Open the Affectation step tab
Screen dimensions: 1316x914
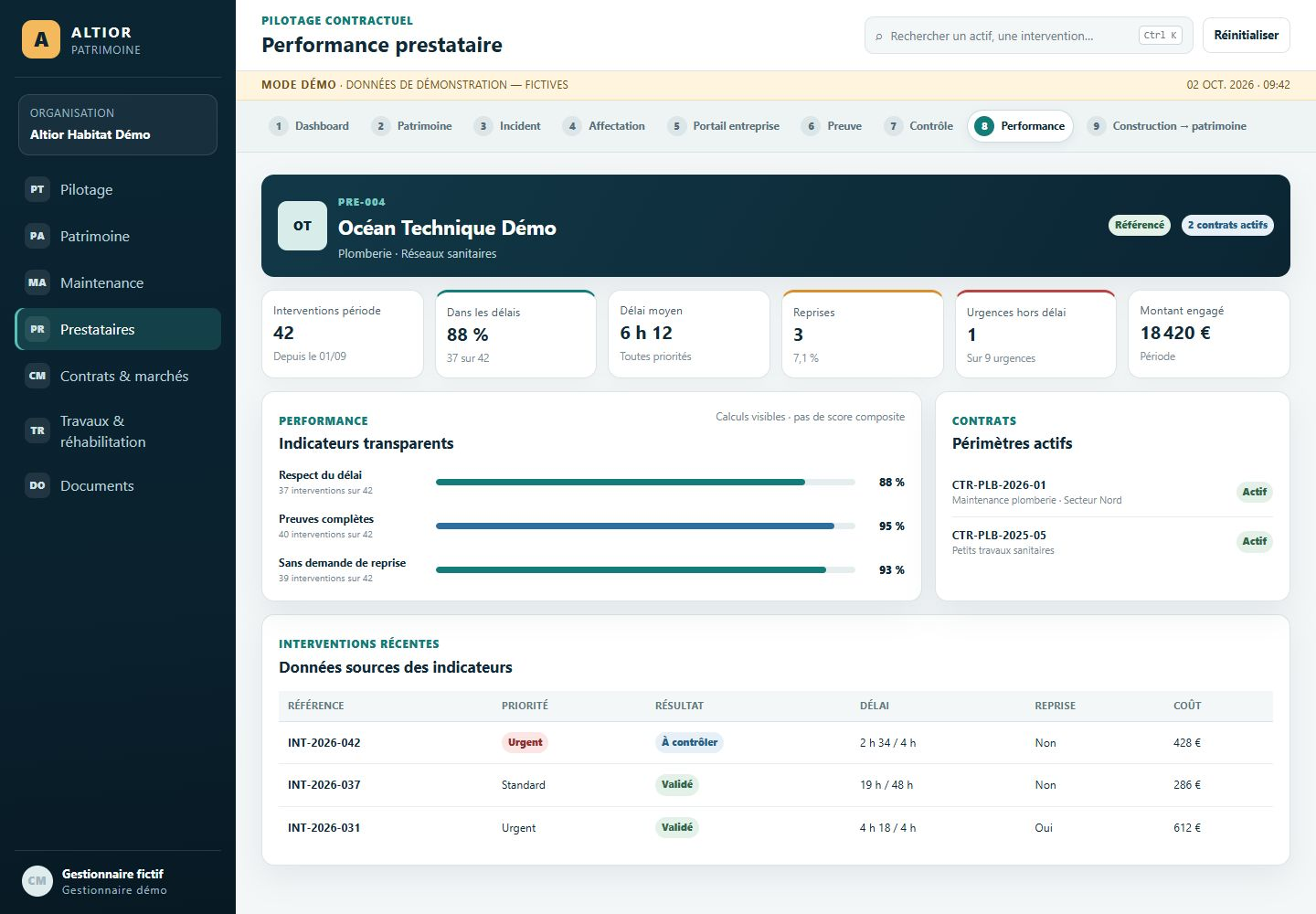pyautogui.click(x=605, y=126)
